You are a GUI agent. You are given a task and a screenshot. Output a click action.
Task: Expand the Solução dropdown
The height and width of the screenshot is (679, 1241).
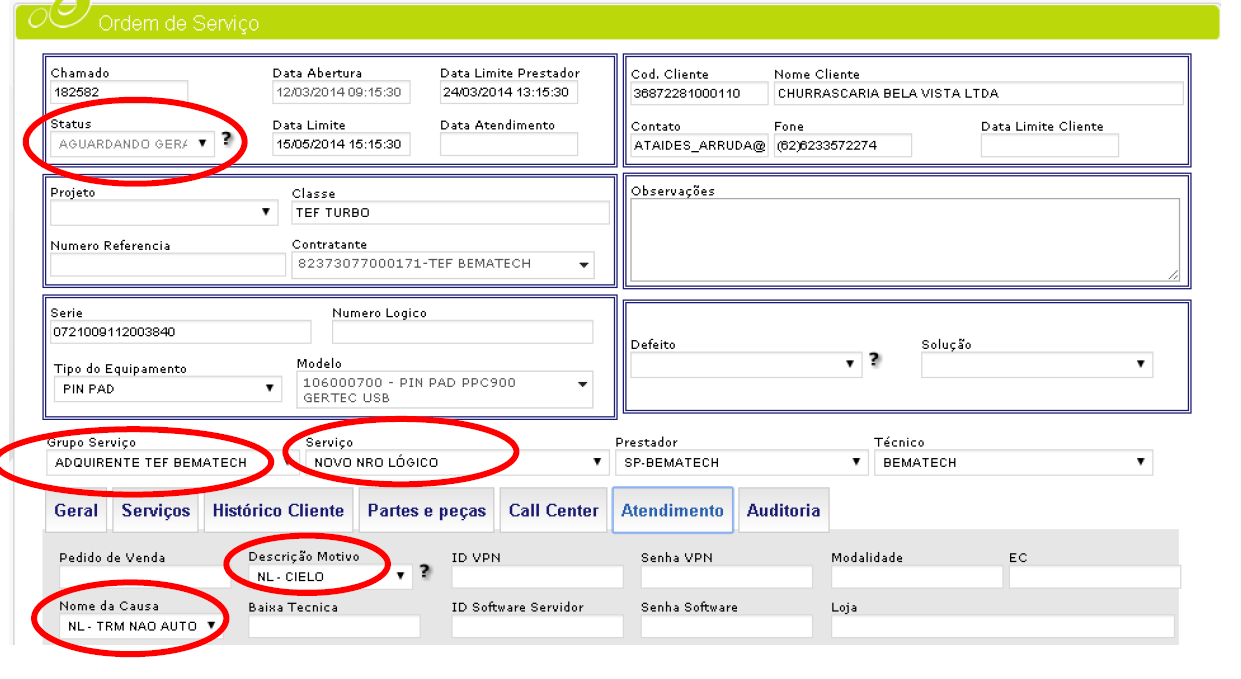1036,365
